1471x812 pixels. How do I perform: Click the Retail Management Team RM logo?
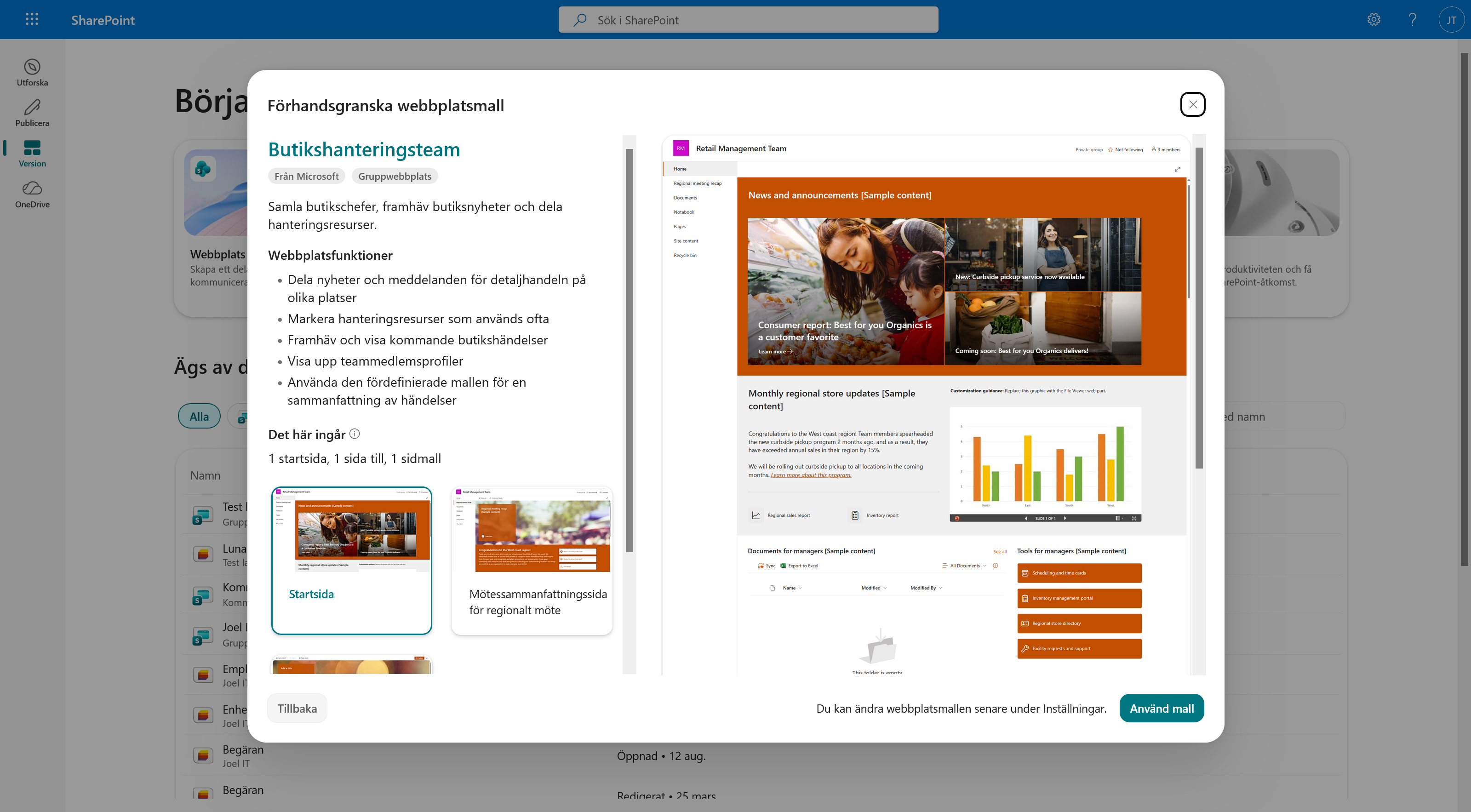coord(681,149)
